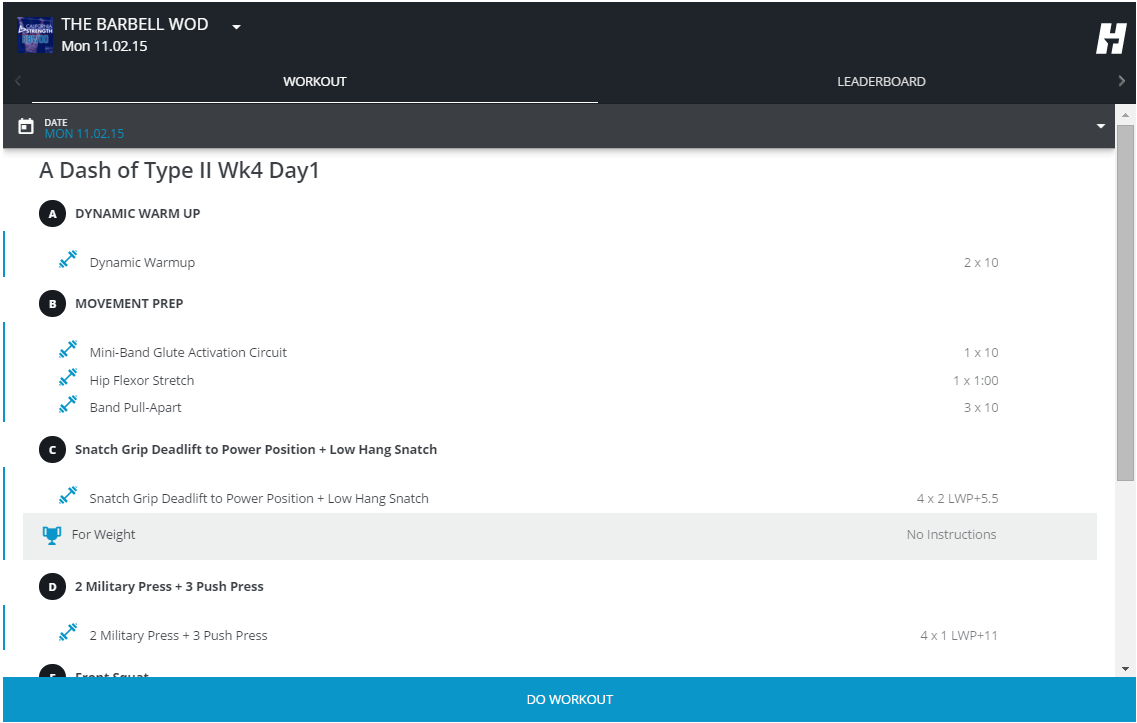The height and width of the screenshot is (723, 1137).
Task: Go to previous day with left chevron
Action: pos(18,80)
